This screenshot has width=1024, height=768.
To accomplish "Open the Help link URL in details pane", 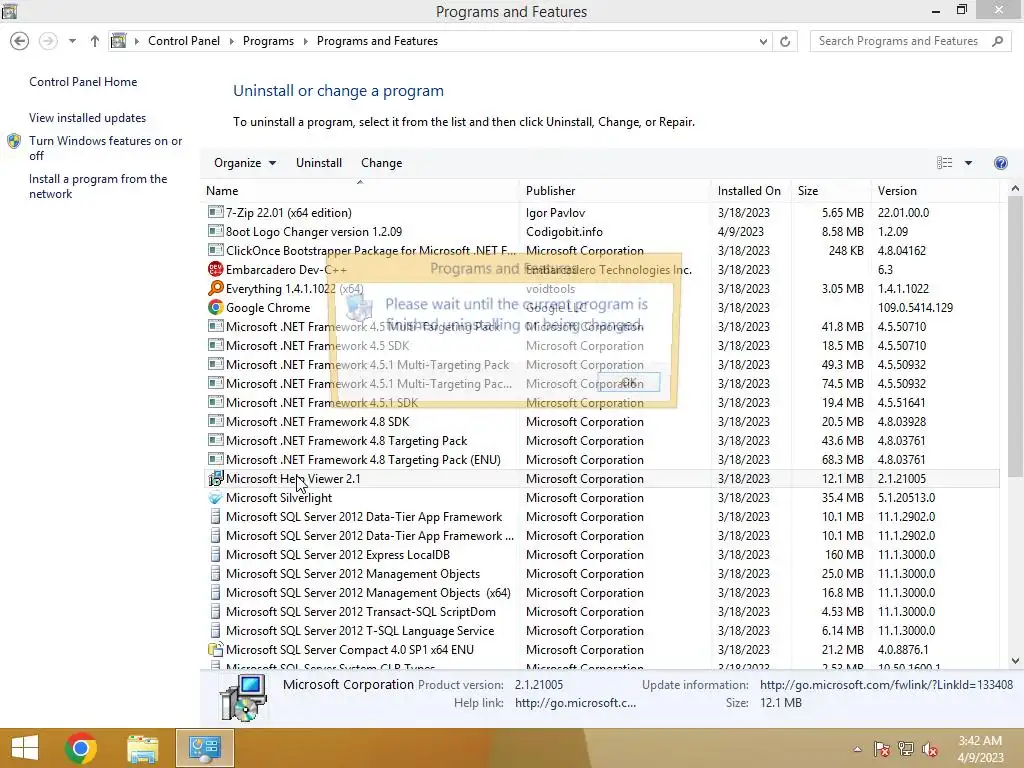I will (x=575, y=703).
